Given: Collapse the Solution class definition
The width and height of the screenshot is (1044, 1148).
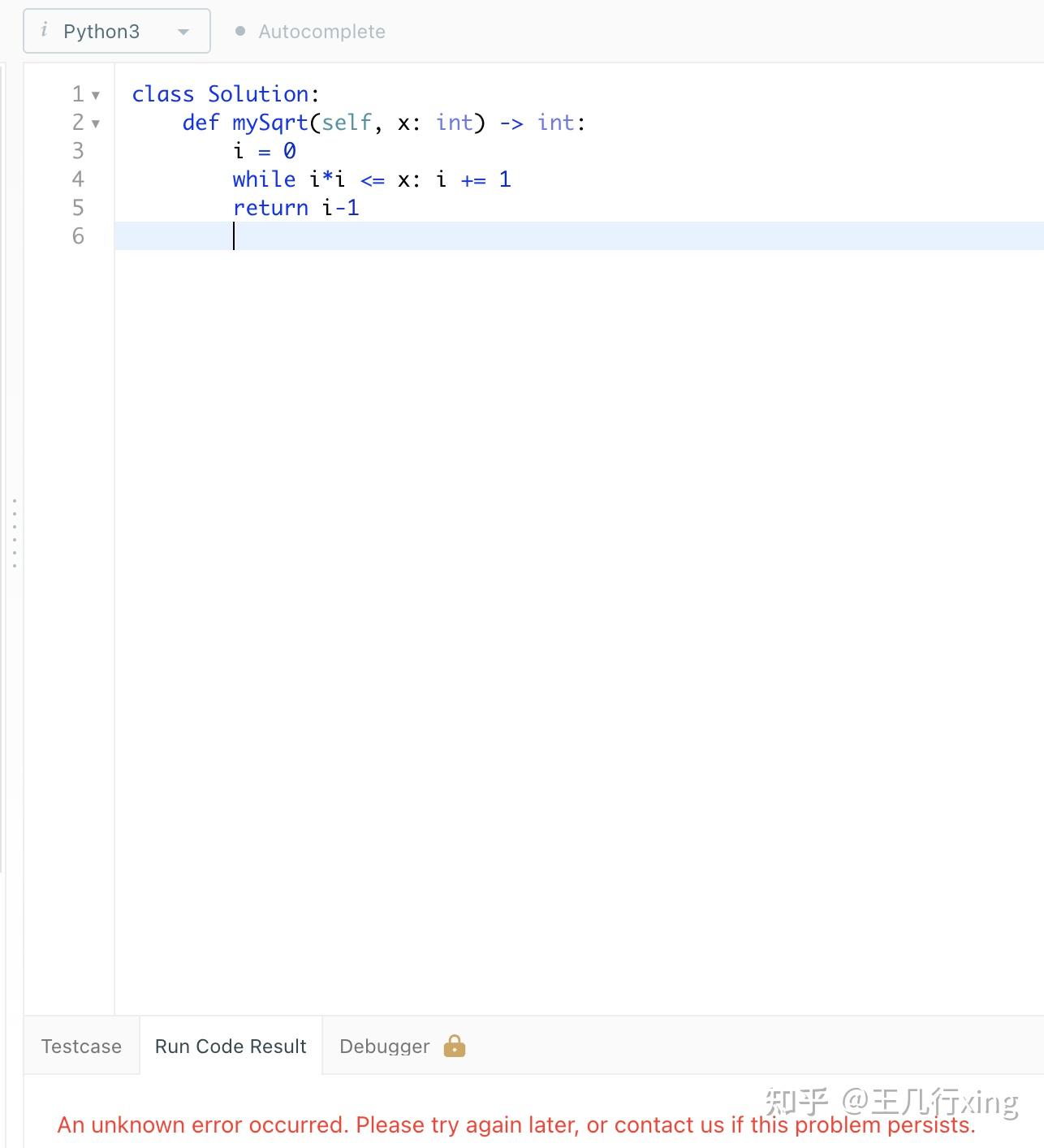Looking at the screenshot, I should coord(97,95).
